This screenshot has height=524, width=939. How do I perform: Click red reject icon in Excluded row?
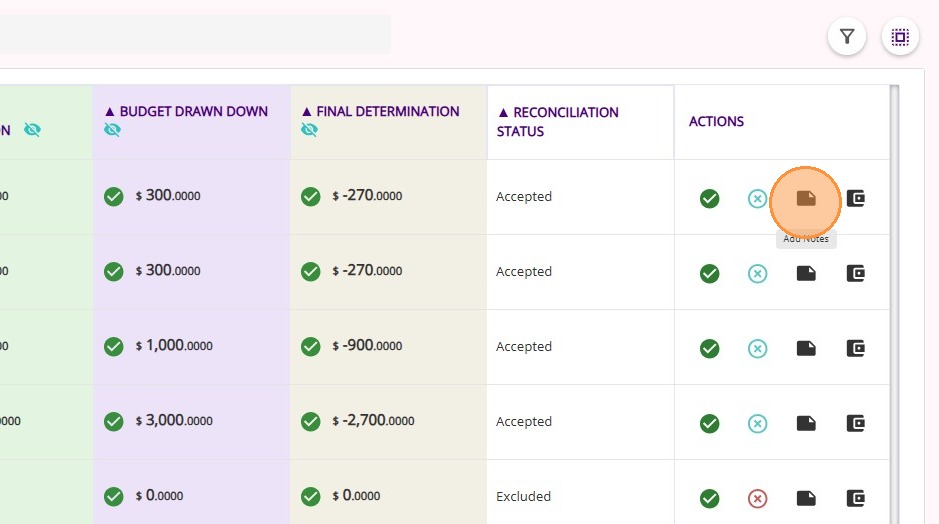[758, 498]
